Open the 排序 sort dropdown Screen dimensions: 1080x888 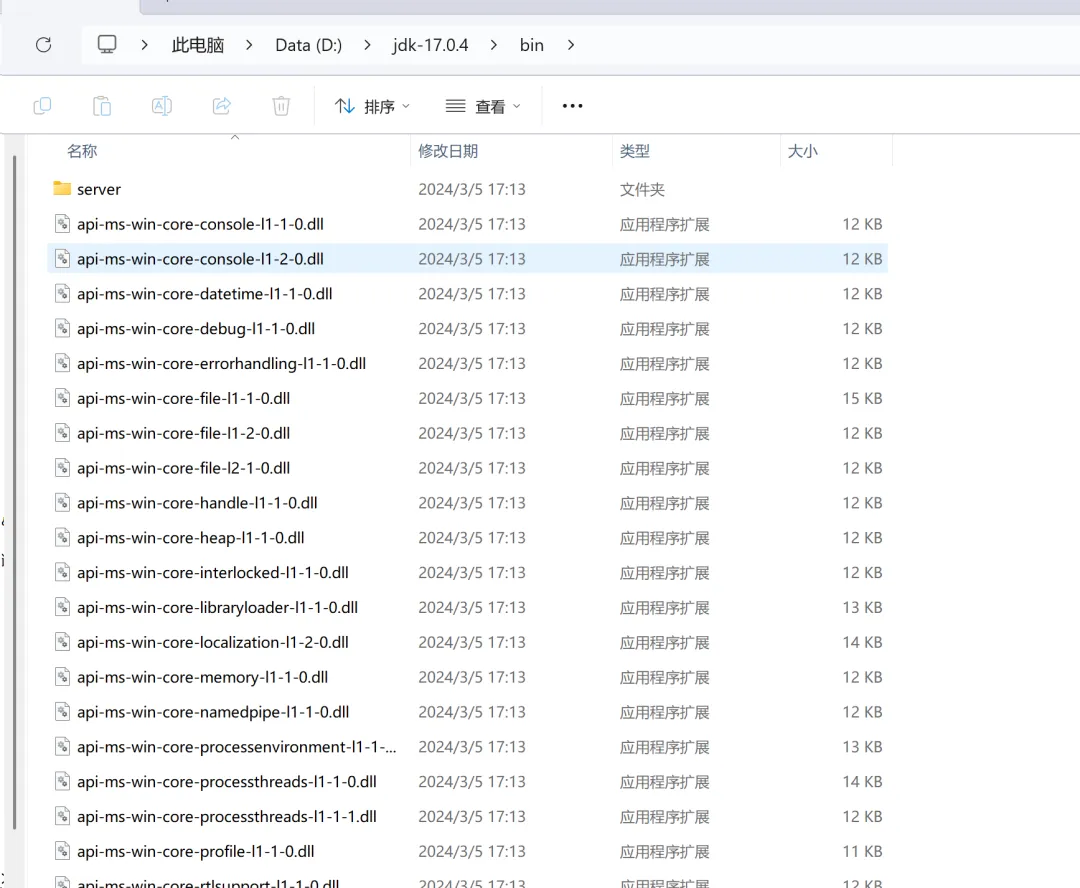[x=372, y=106]
